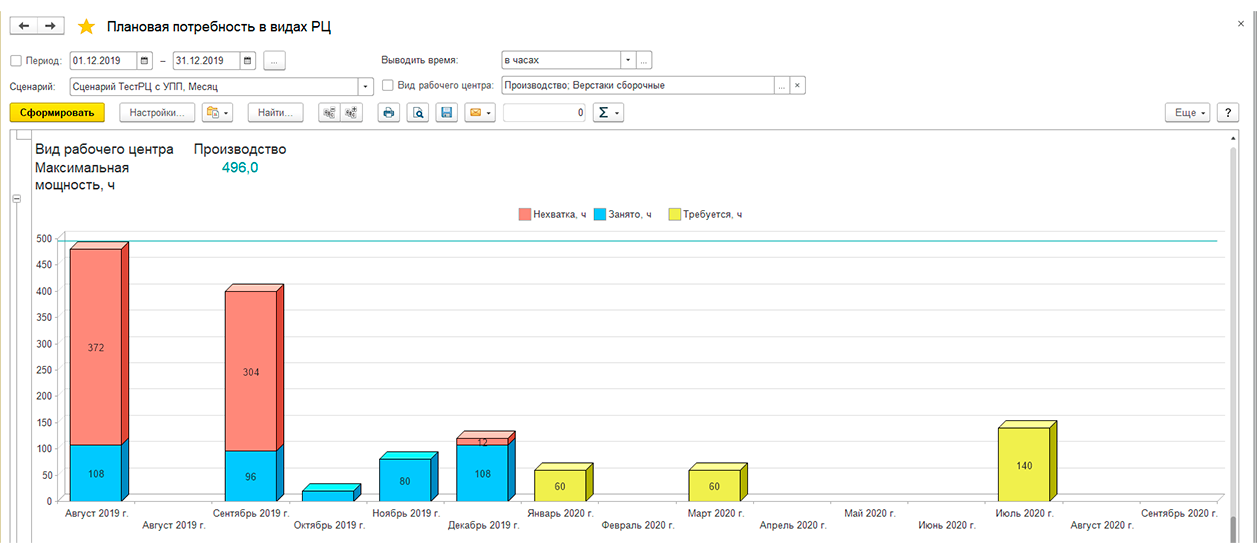Viewport: 1257px width, 554px height.
Task: Open the report variants dropdown
Action: 217,113
